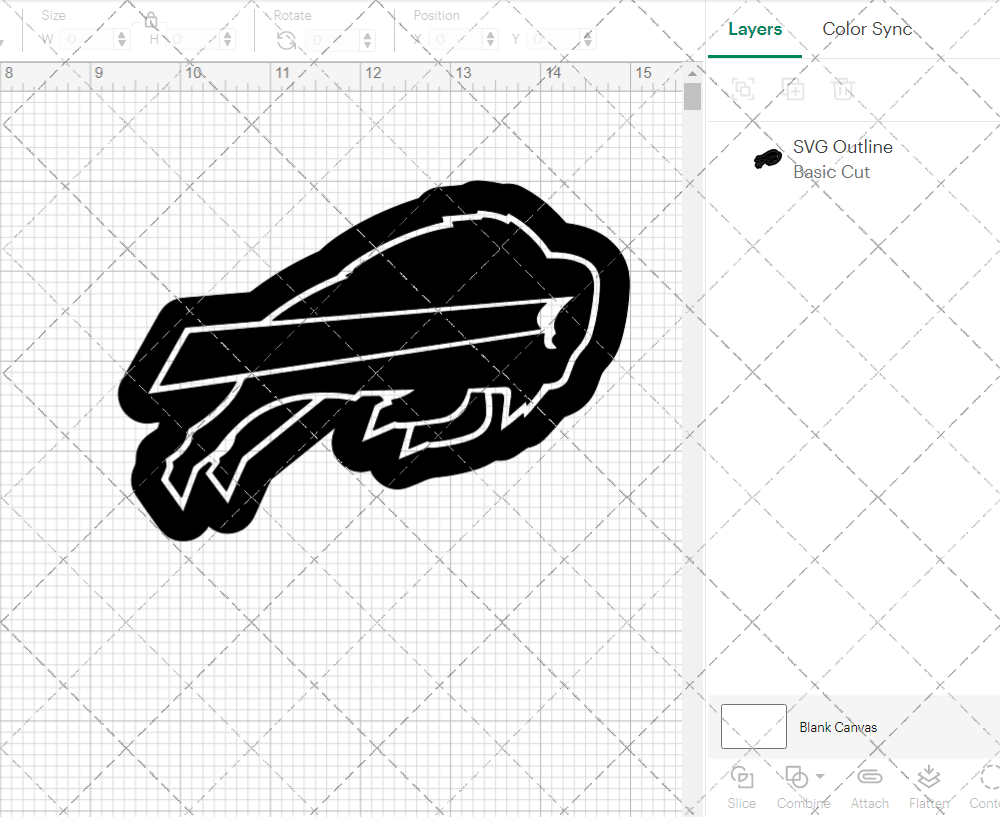
Task: Click the rotation angle stepper
Action: point(366,39)
